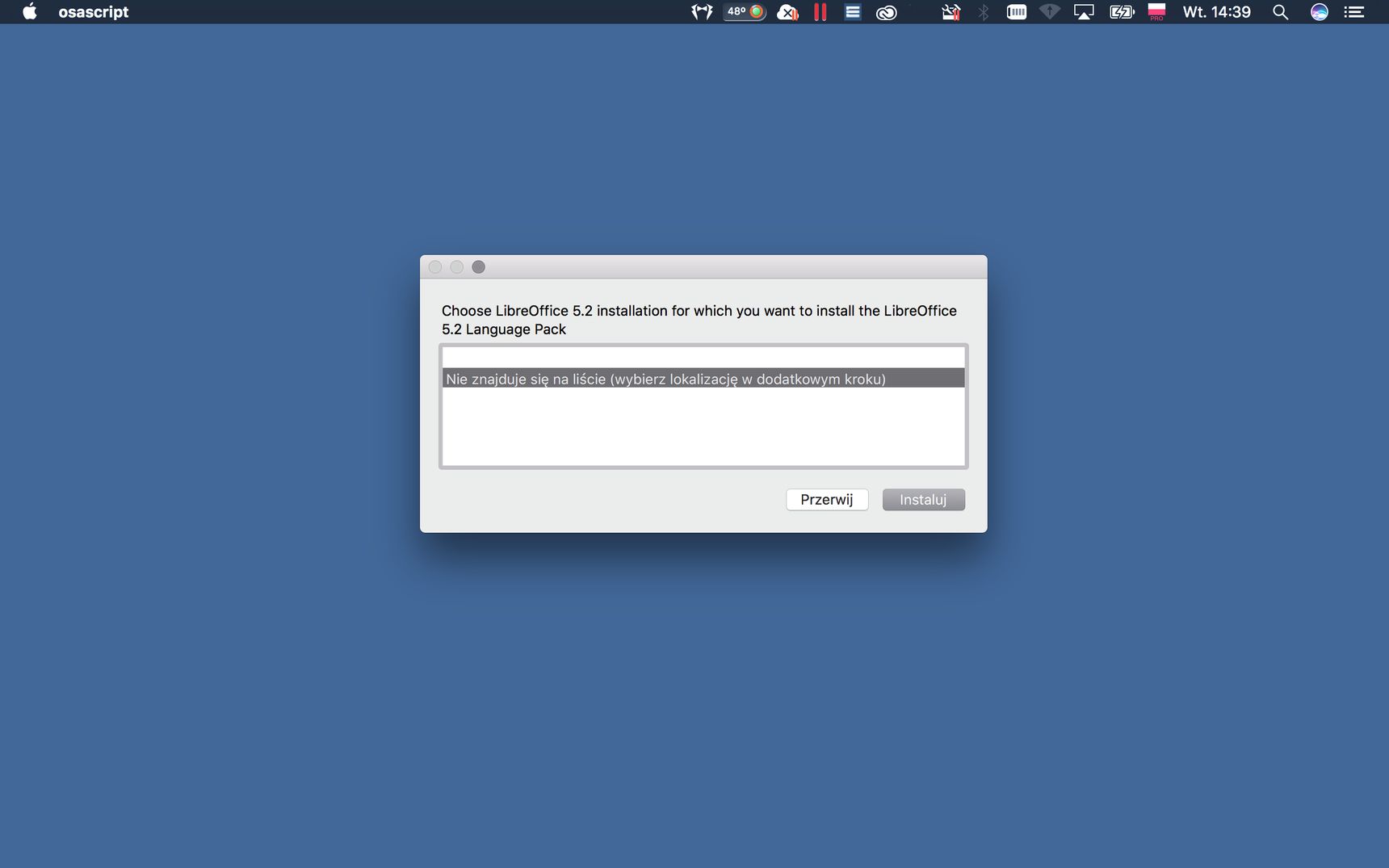
Task: Click the clock showing Wt. 14:39
Action: (1216, 11)
